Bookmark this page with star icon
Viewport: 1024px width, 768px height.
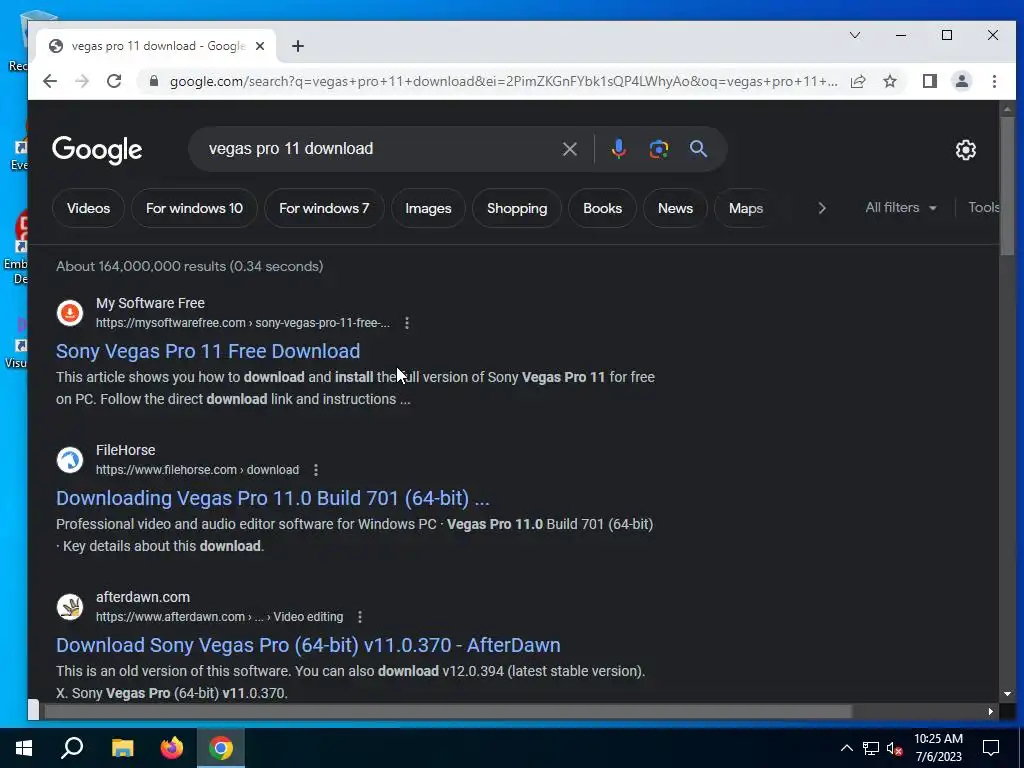pos(890,81)
